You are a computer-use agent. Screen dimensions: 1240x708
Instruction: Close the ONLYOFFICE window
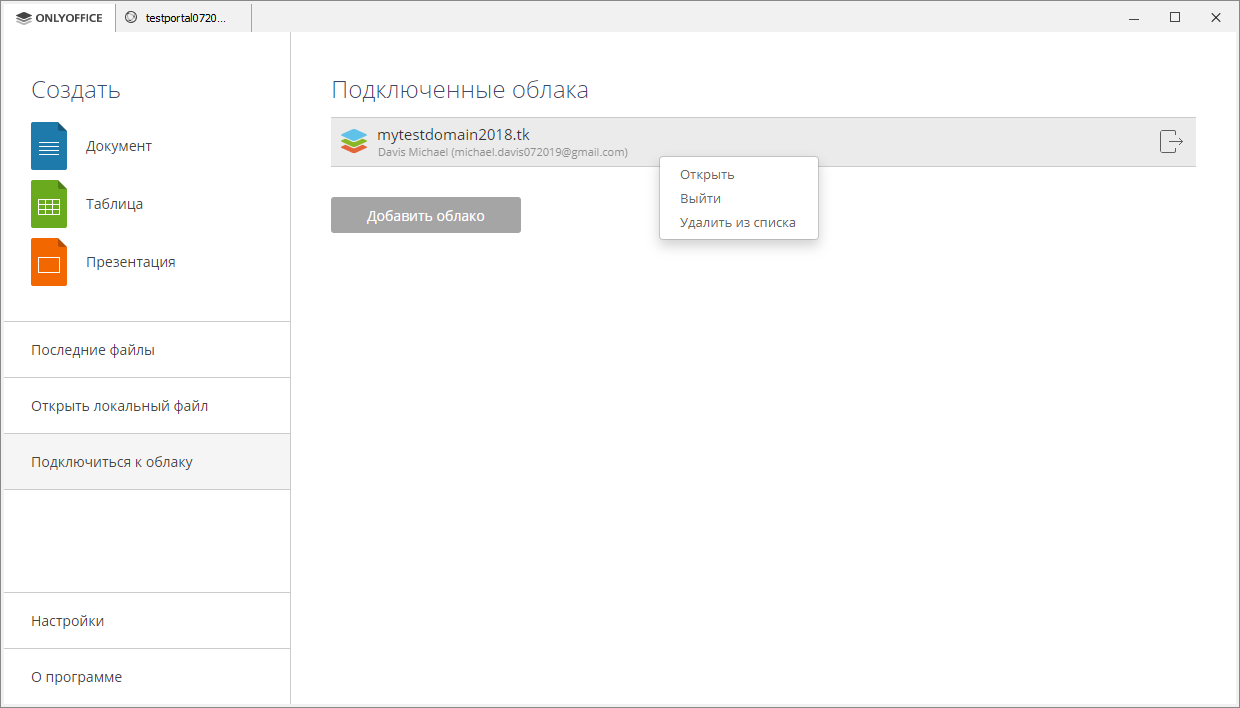click(x=1216, y=17)
